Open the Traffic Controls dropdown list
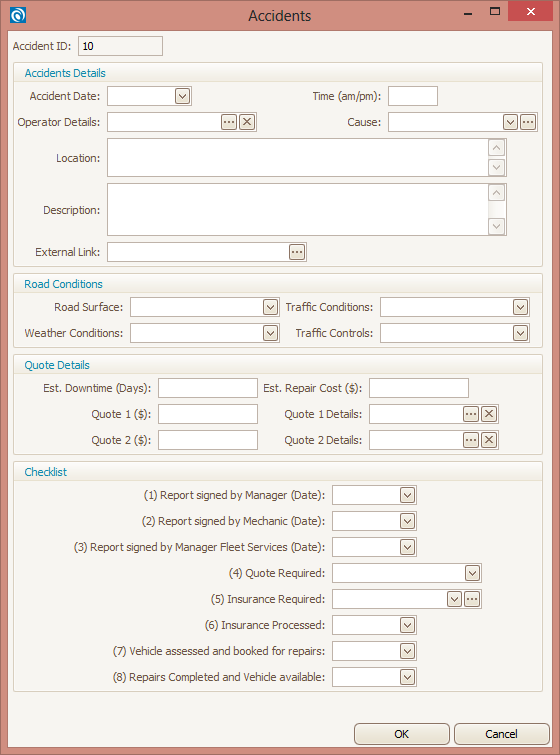This screenshot has height=755, width=560. click(521, 333)
